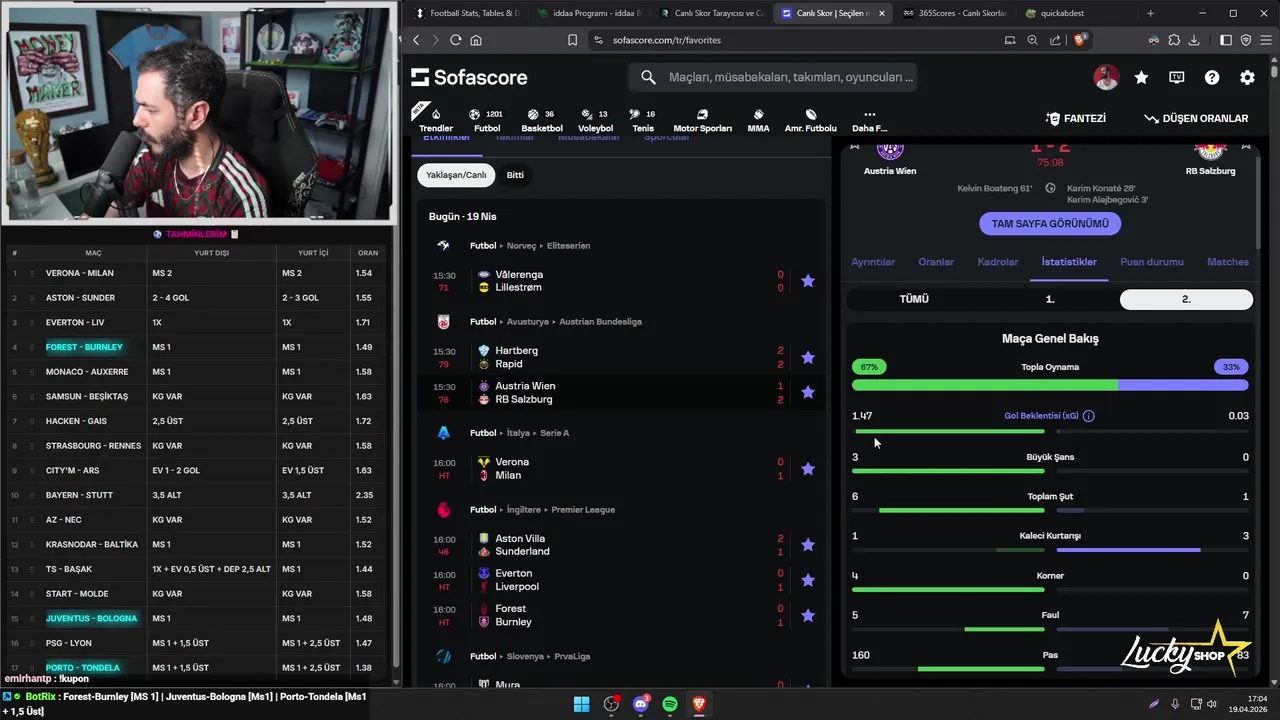1280x720 pixels.
Task: Unfavorite the Vålerenga - Lillestrøm match star
Action: click(808, 281)
